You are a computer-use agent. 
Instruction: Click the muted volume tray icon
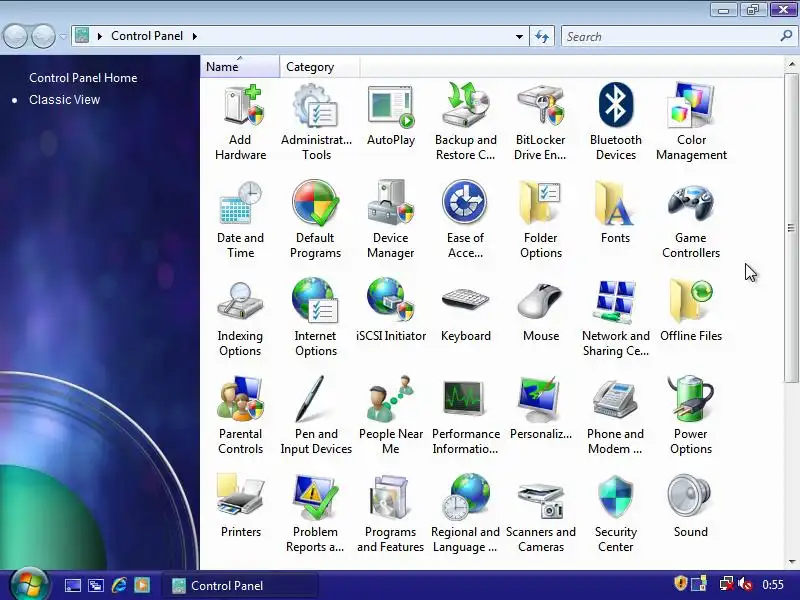[745, 584]
